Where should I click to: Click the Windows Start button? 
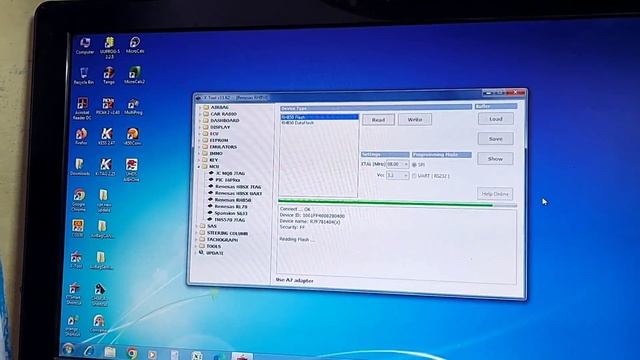coord(68,349)
